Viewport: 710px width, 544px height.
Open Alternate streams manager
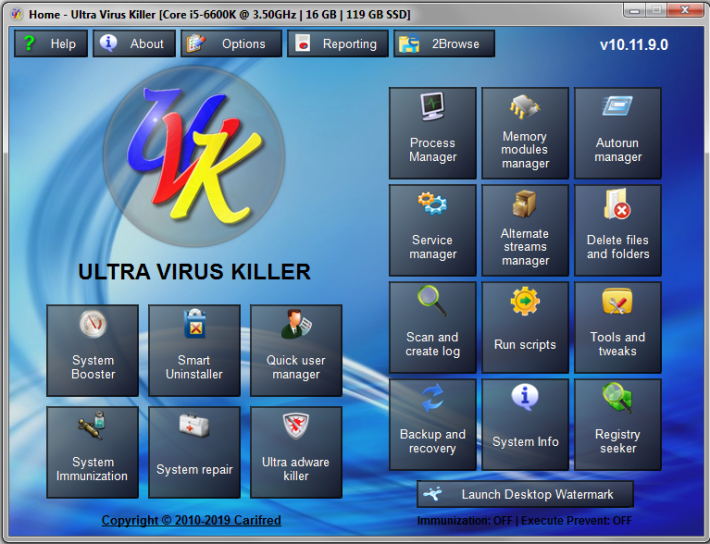(x=525, y=230)
